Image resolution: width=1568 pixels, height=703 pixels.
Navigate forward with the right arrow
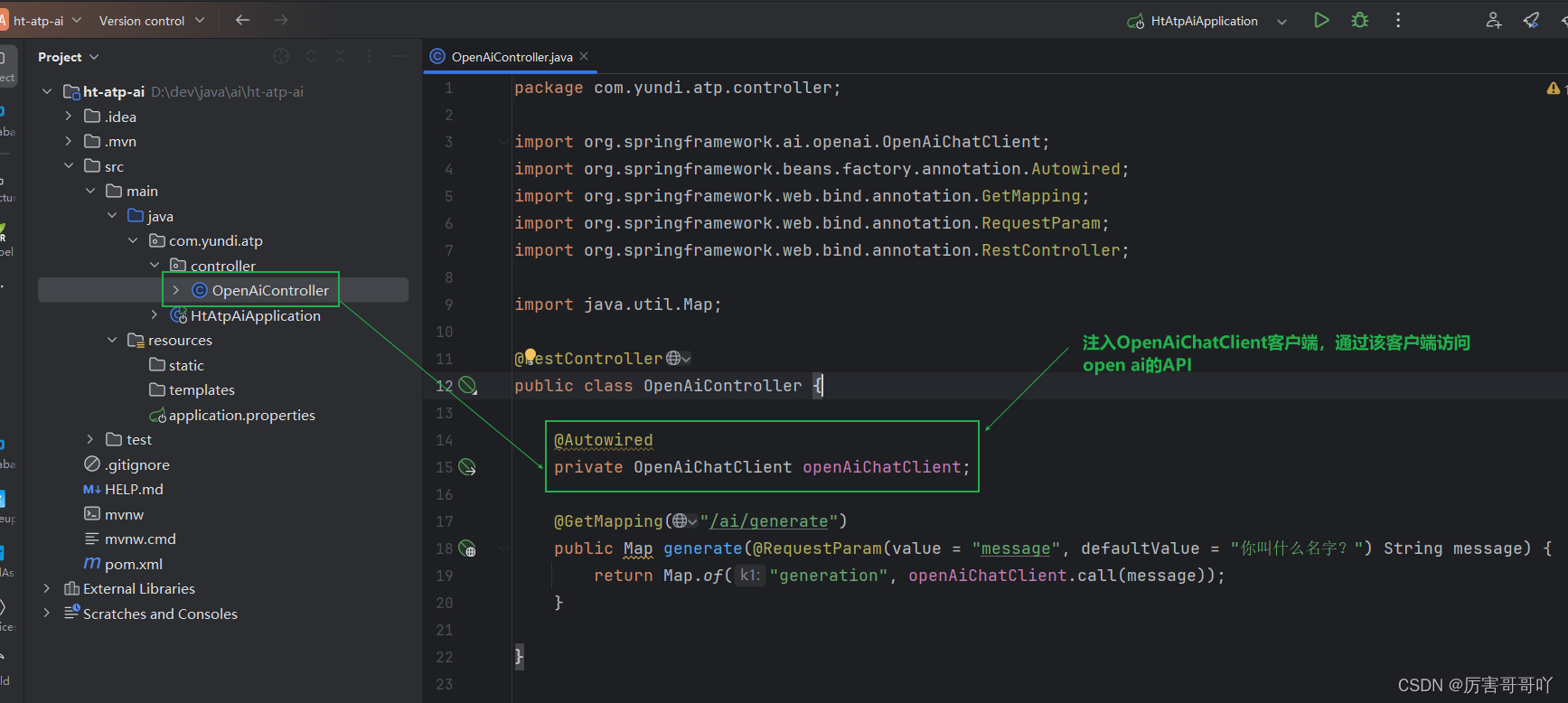pos(281,20)
